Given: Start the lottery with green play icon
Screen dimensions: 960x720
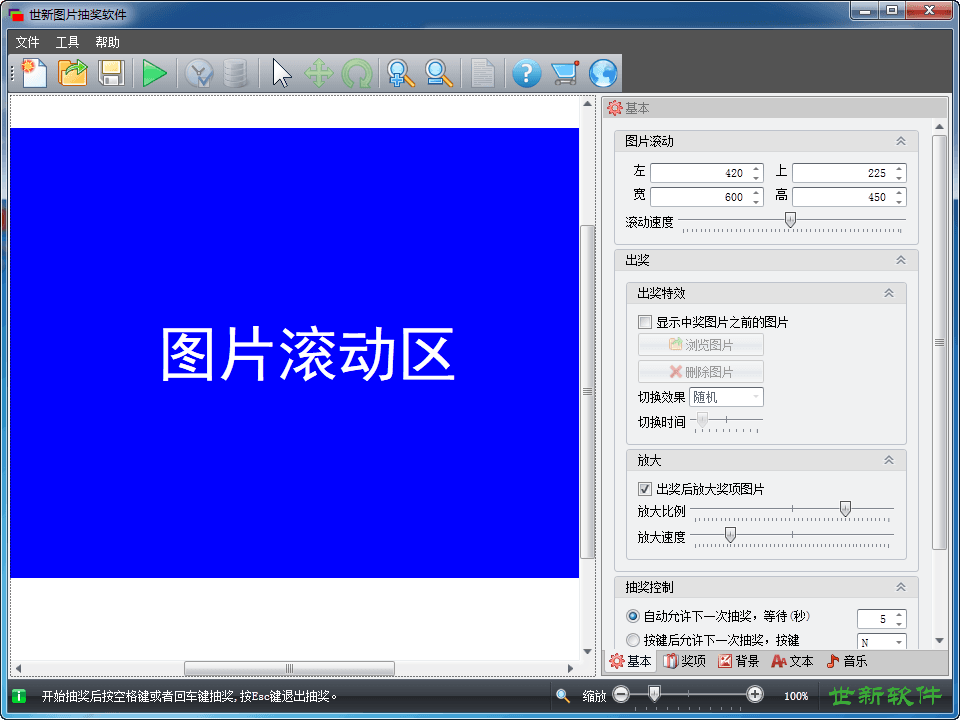Looking at the screenshot, I should (154, 73).
